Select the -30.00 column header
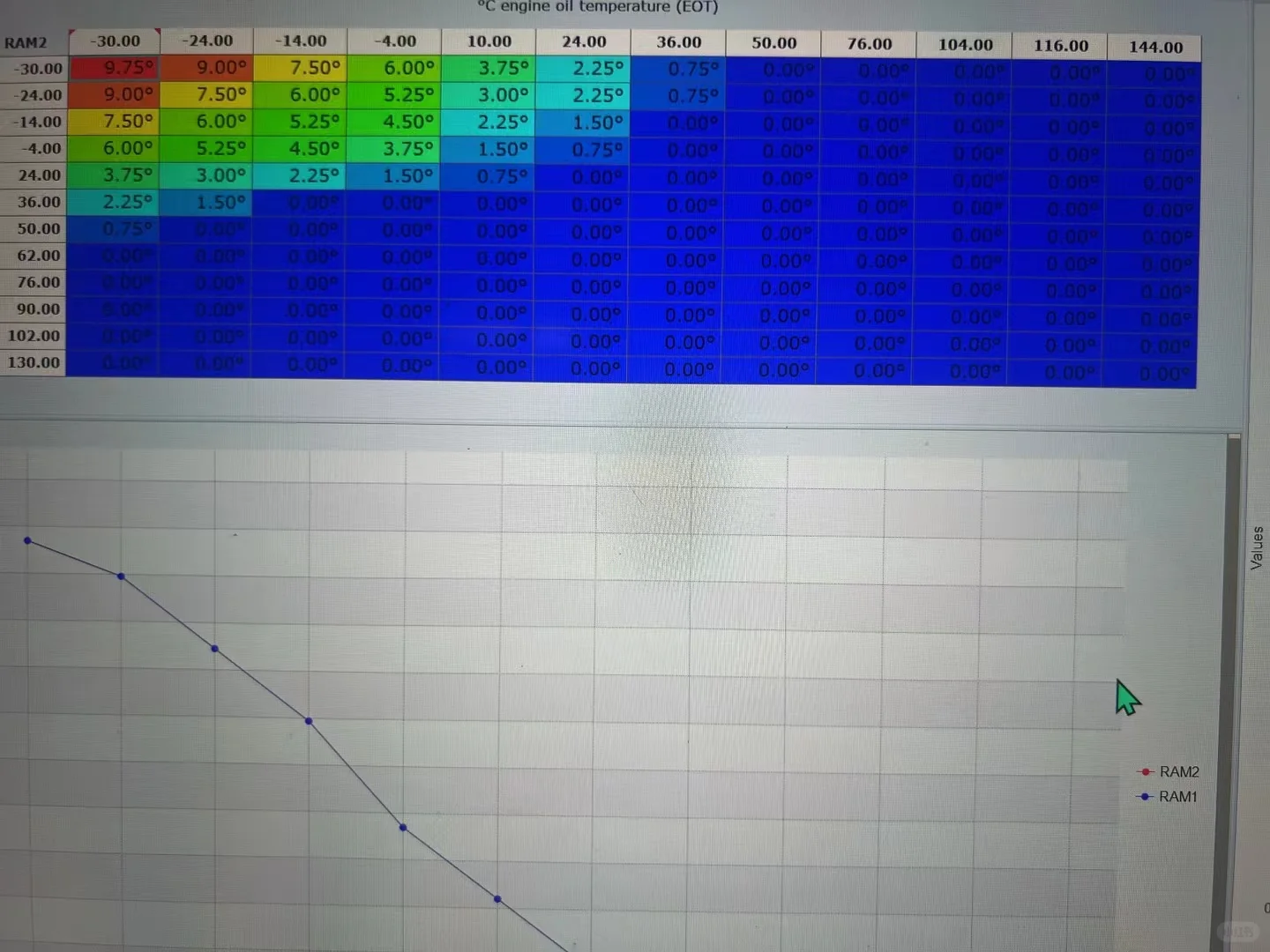Image resolution: width=1270 pixels, height=952 pixels. [x=115, y=41]
